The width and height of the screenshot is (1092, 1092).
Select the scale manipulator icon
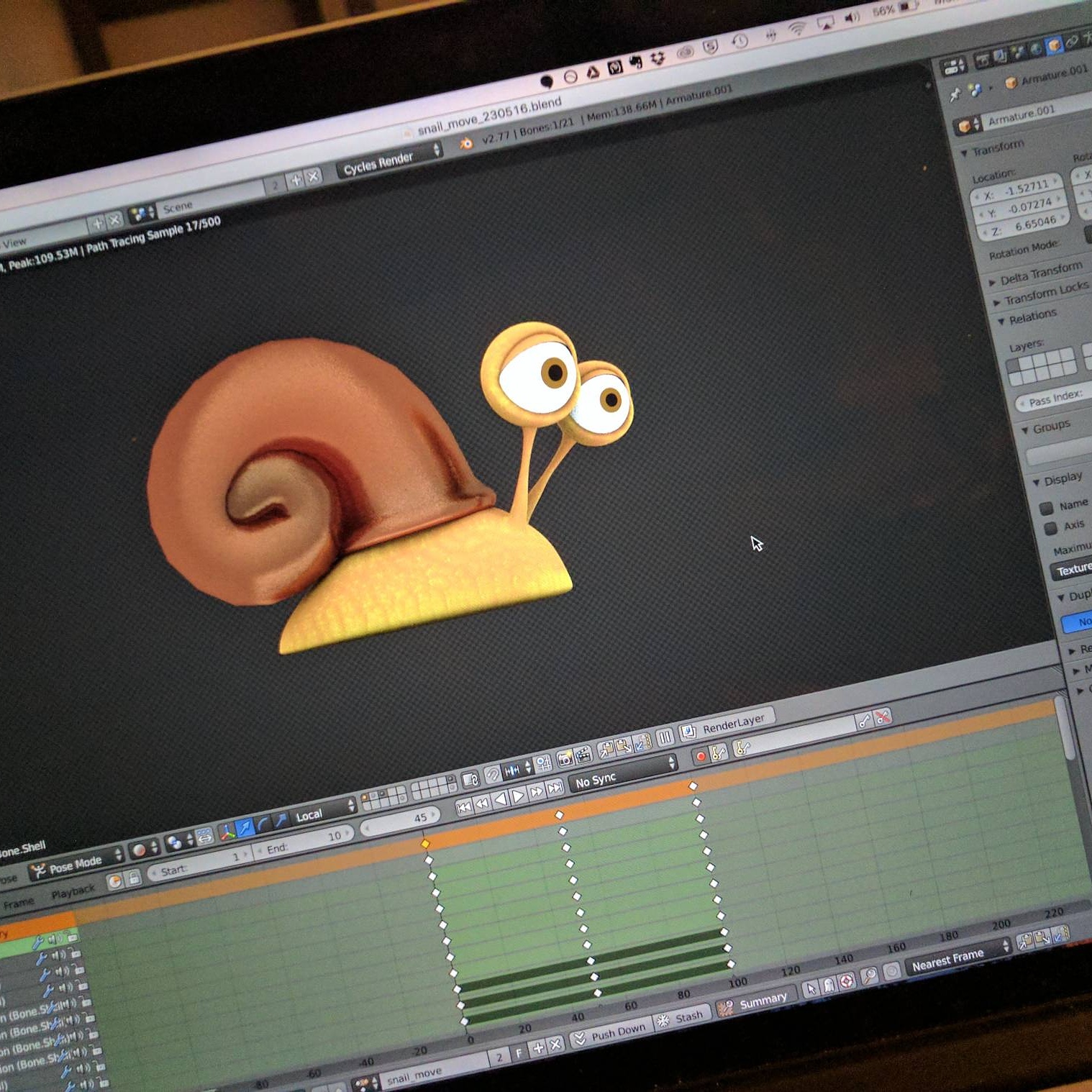click(281, 821)
